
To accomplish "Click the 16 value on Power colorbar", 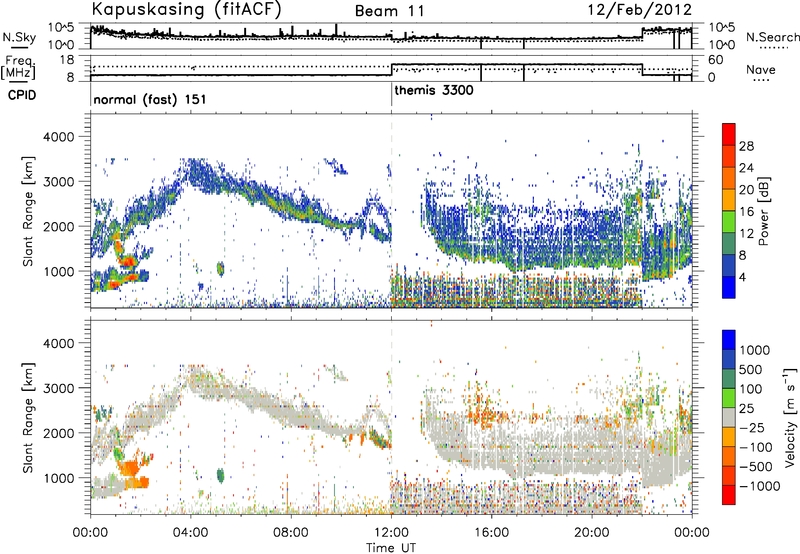I will click(x=746, y=212).
